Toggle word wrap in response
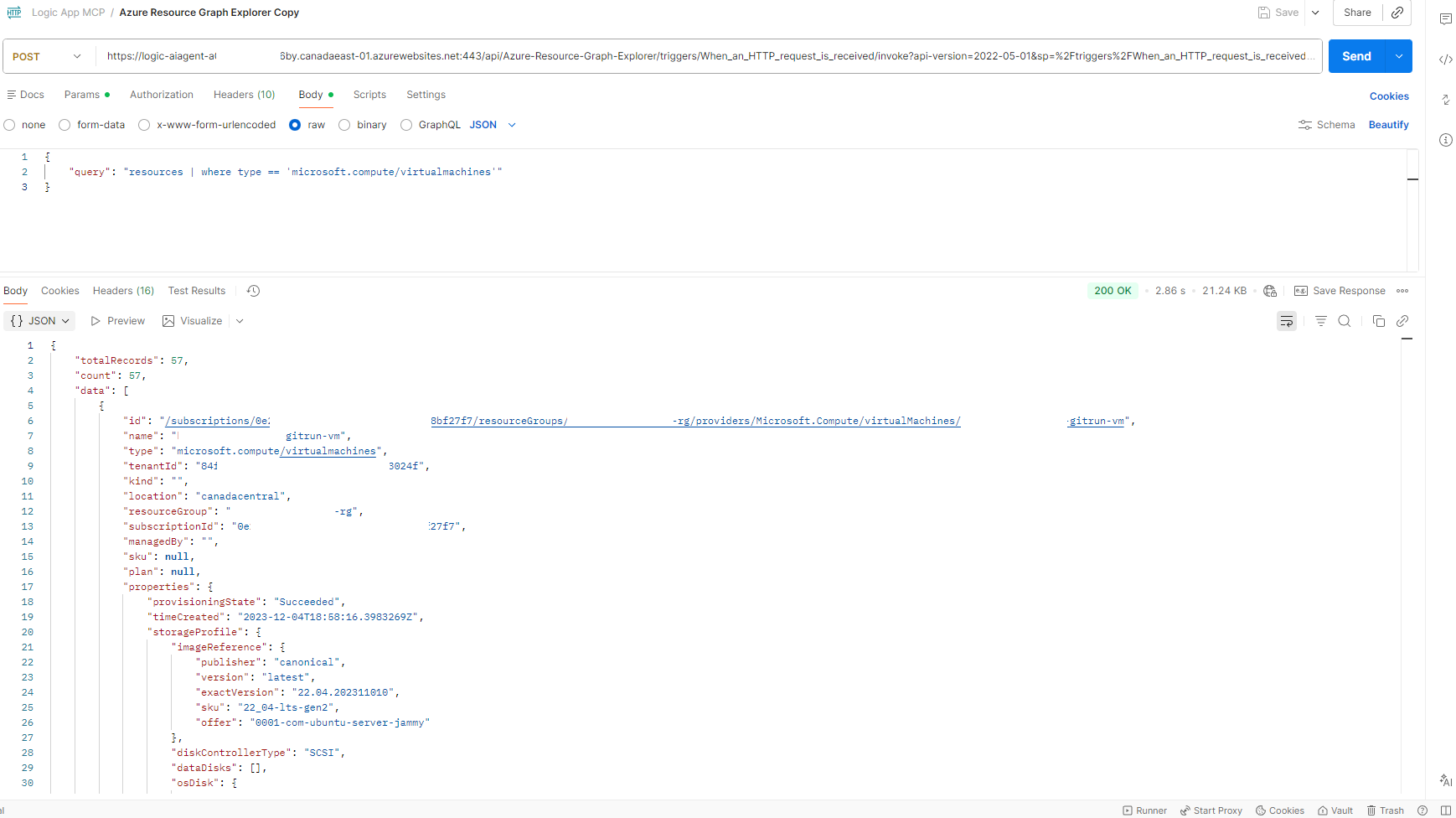The width and height of the screenshot is (1456, 818). pos(1286,321)
